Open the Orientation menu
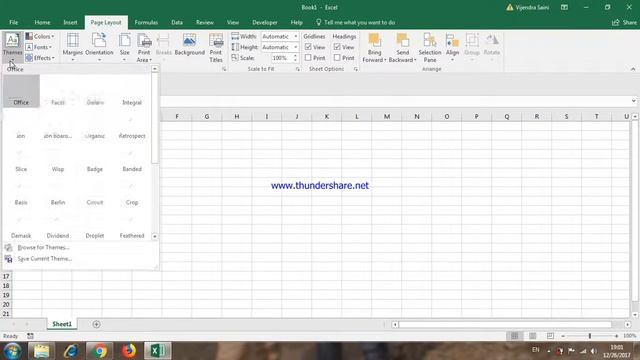This screenshot has height=360, width=640. pos(99,48)
